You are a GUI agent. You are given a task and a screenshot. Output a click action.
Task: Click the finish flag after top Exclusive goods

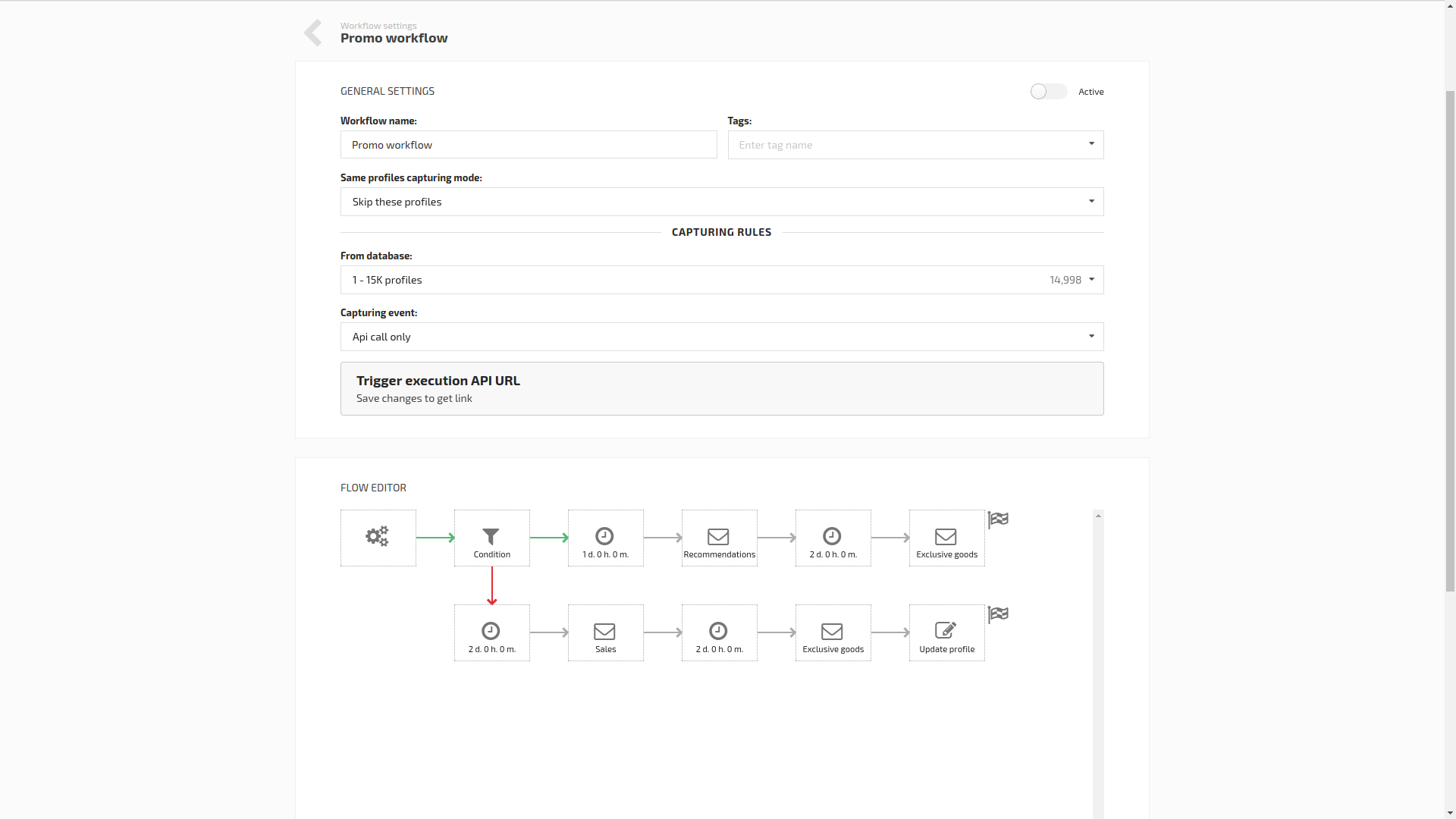click(998, 519)
